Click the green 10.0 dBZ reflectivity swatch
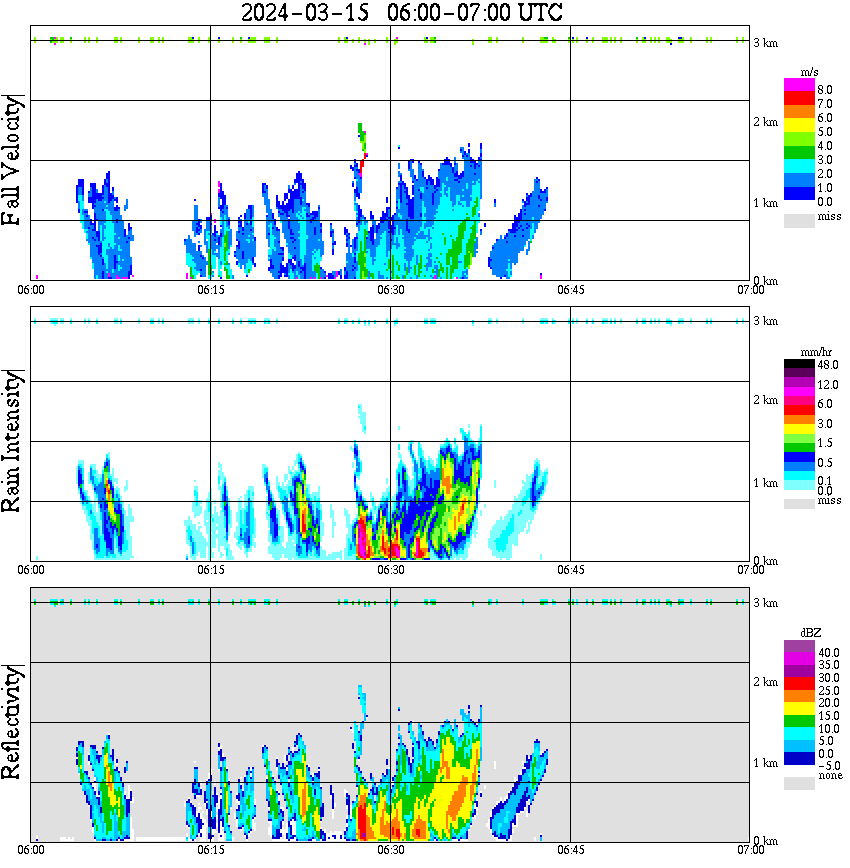 pos(799,721)
